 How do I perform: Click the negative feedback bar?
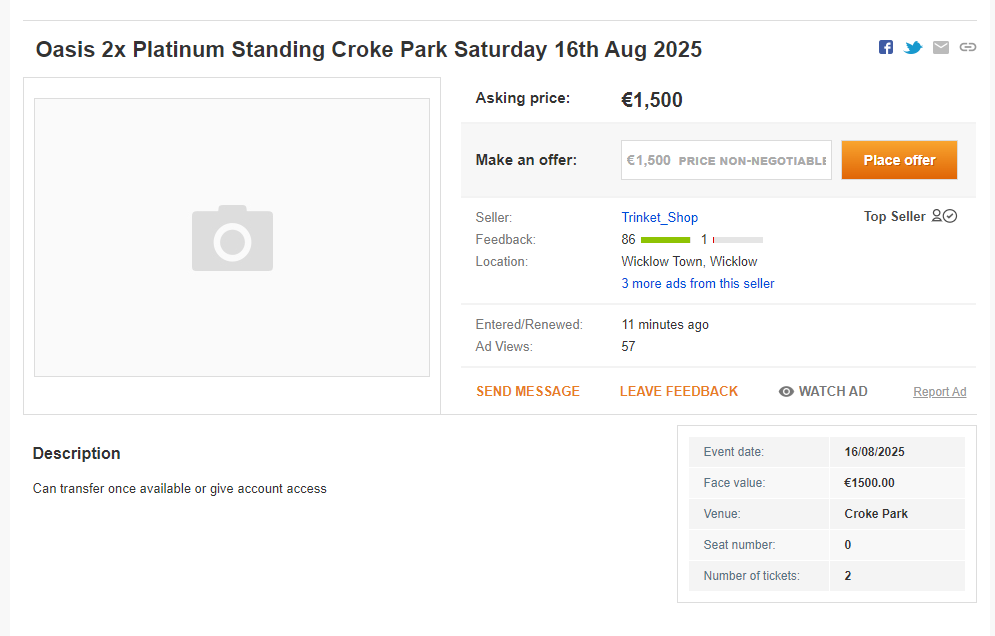[x=738, y=240]
